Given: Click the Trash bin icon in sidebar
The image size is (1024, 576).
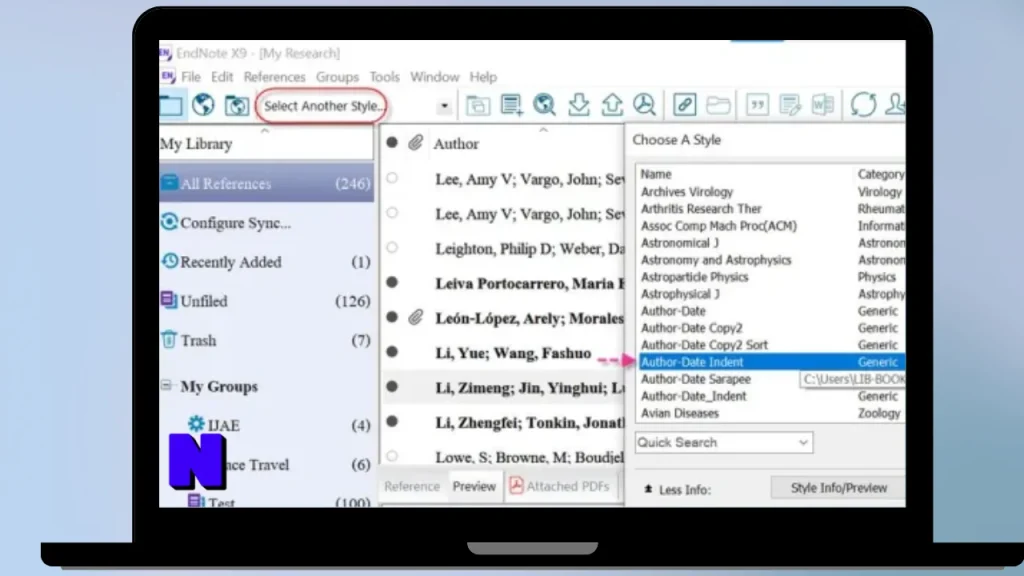Looking at the screenshot, I should pyautogui.click(x=169, y=339).
